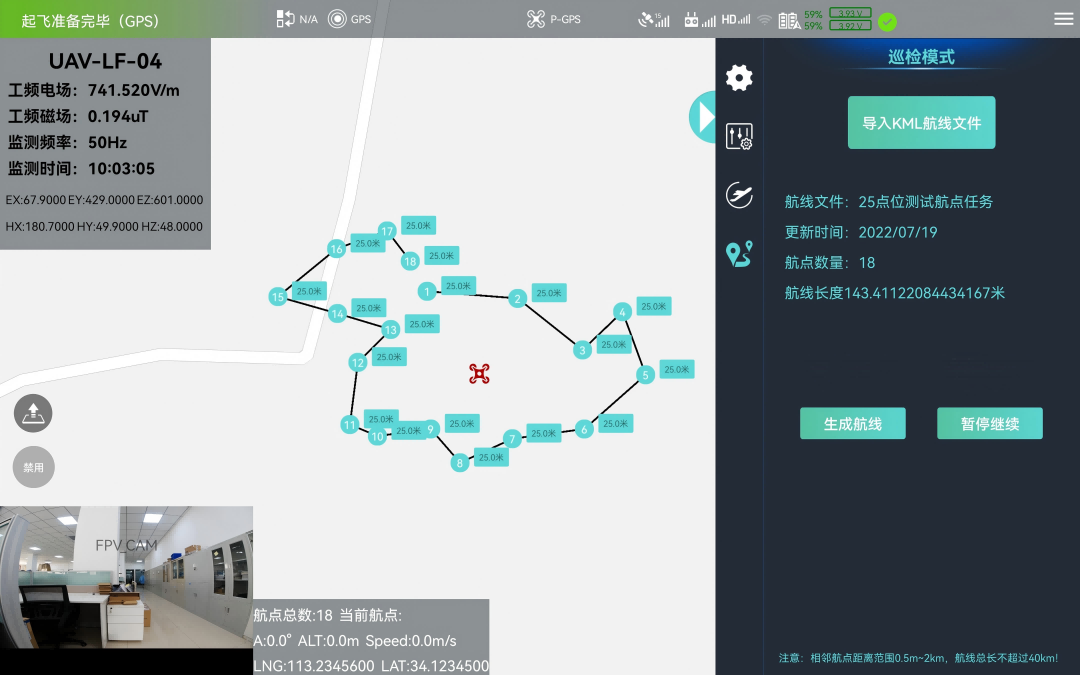
Task: Toggle 暂停继续 pause/resume button
Action: 989,423
